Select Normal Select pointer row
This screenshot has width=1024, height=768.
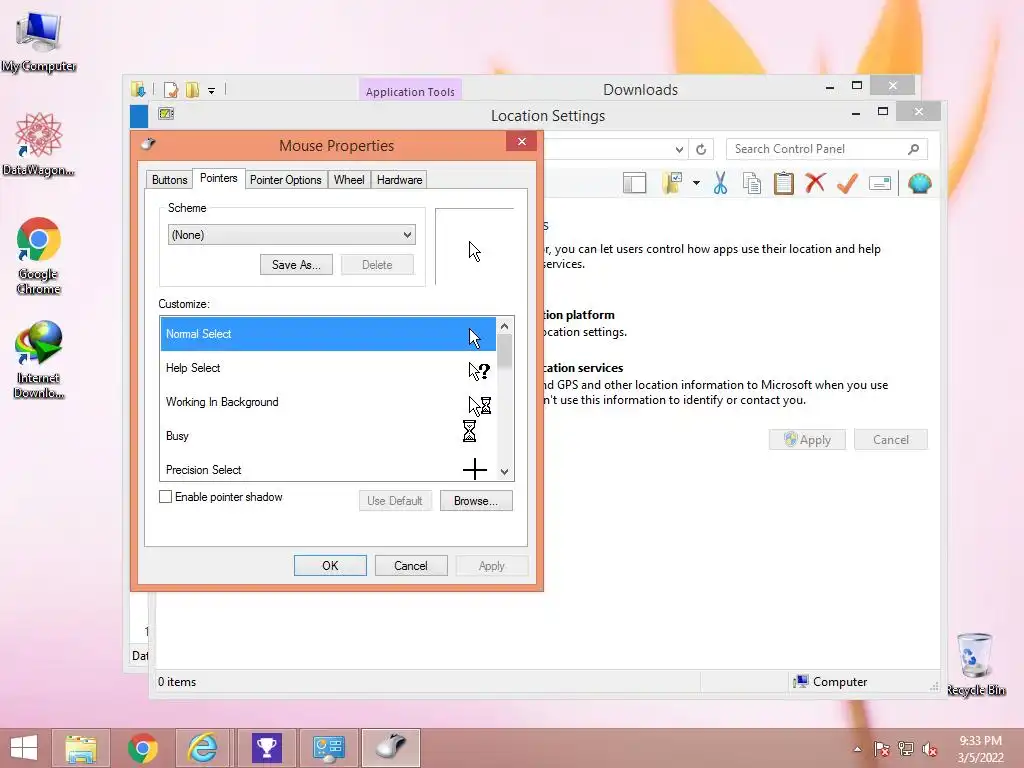328,334
